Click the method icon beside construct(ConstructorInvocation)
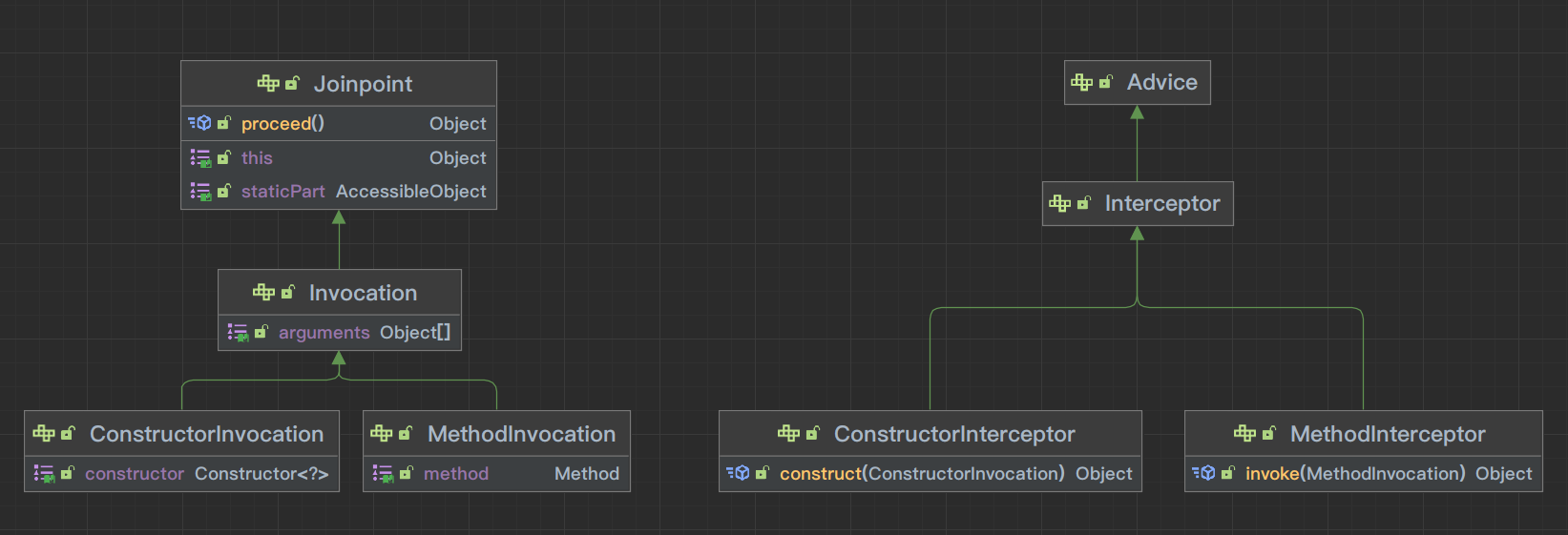 point(739,473)
